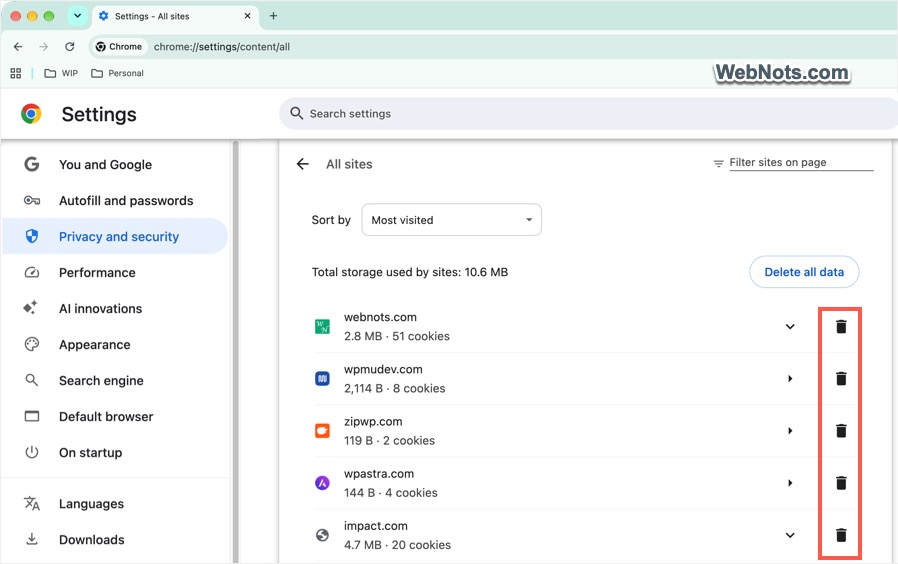Expand wpmudev.com row arrow
The width and height of the screenshot is (898, 564).
tap(790, 378)
